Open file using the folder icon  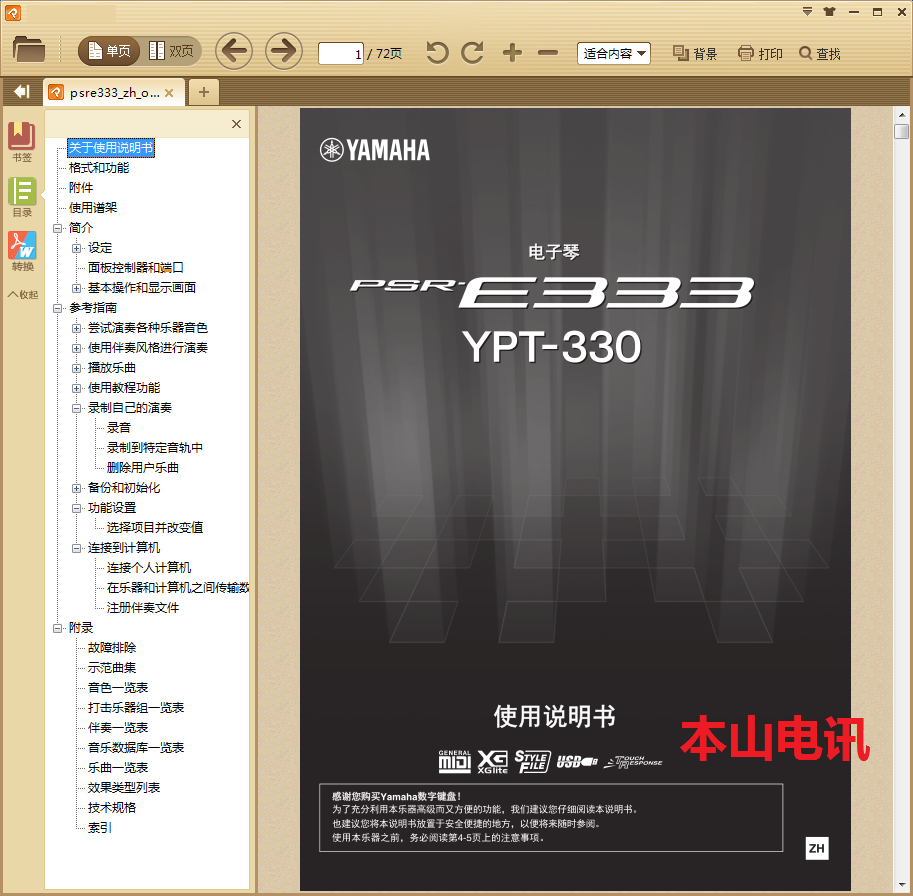(x=29, y=51)
